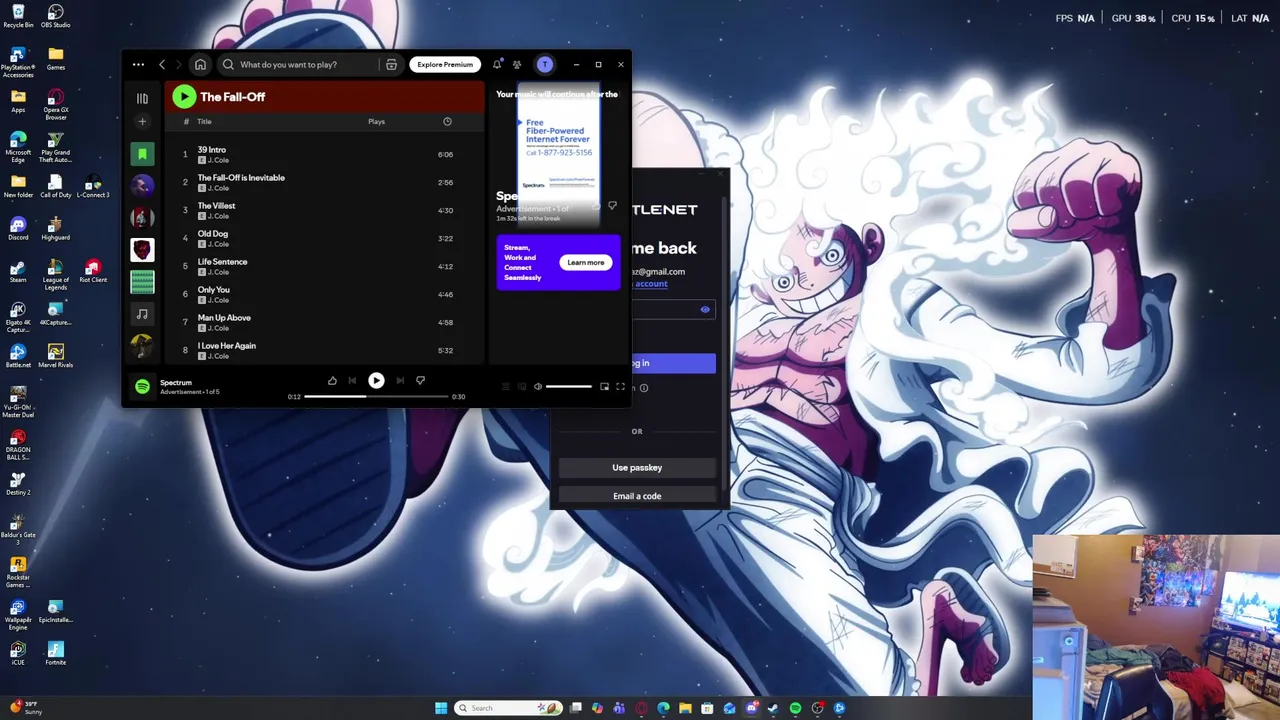
Task: Open Opera GX Browser desktop icon
Action: tap(56, 104)
